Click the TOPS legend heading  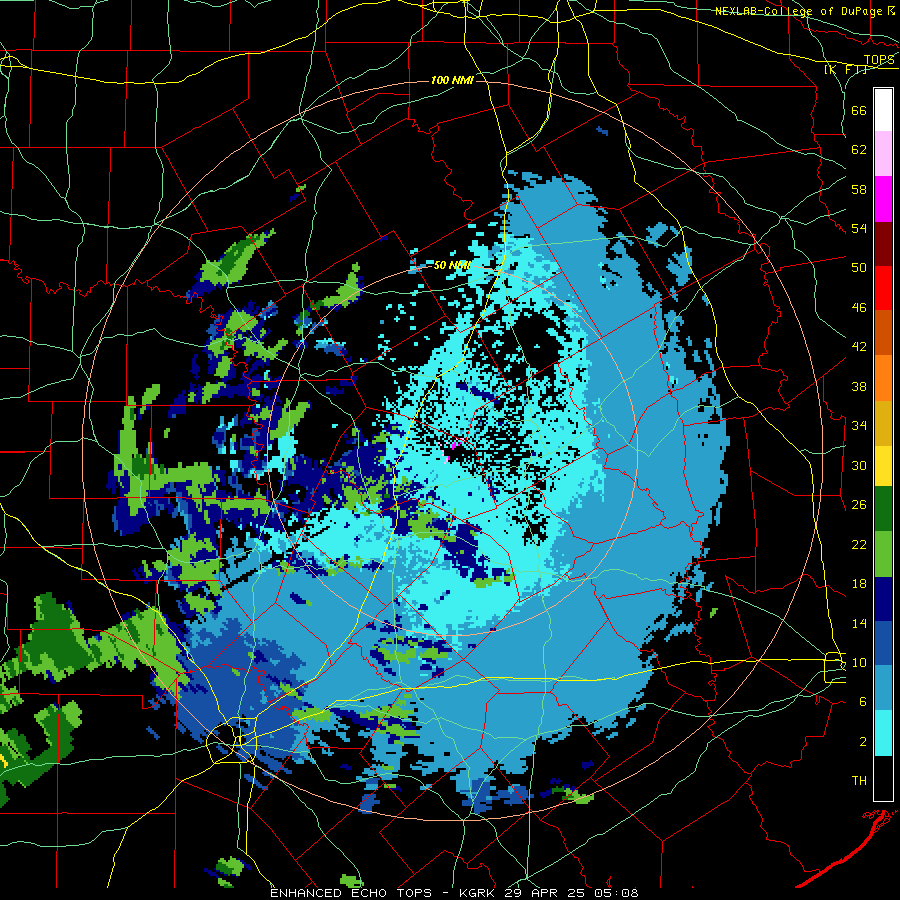[x=879, y=60]
